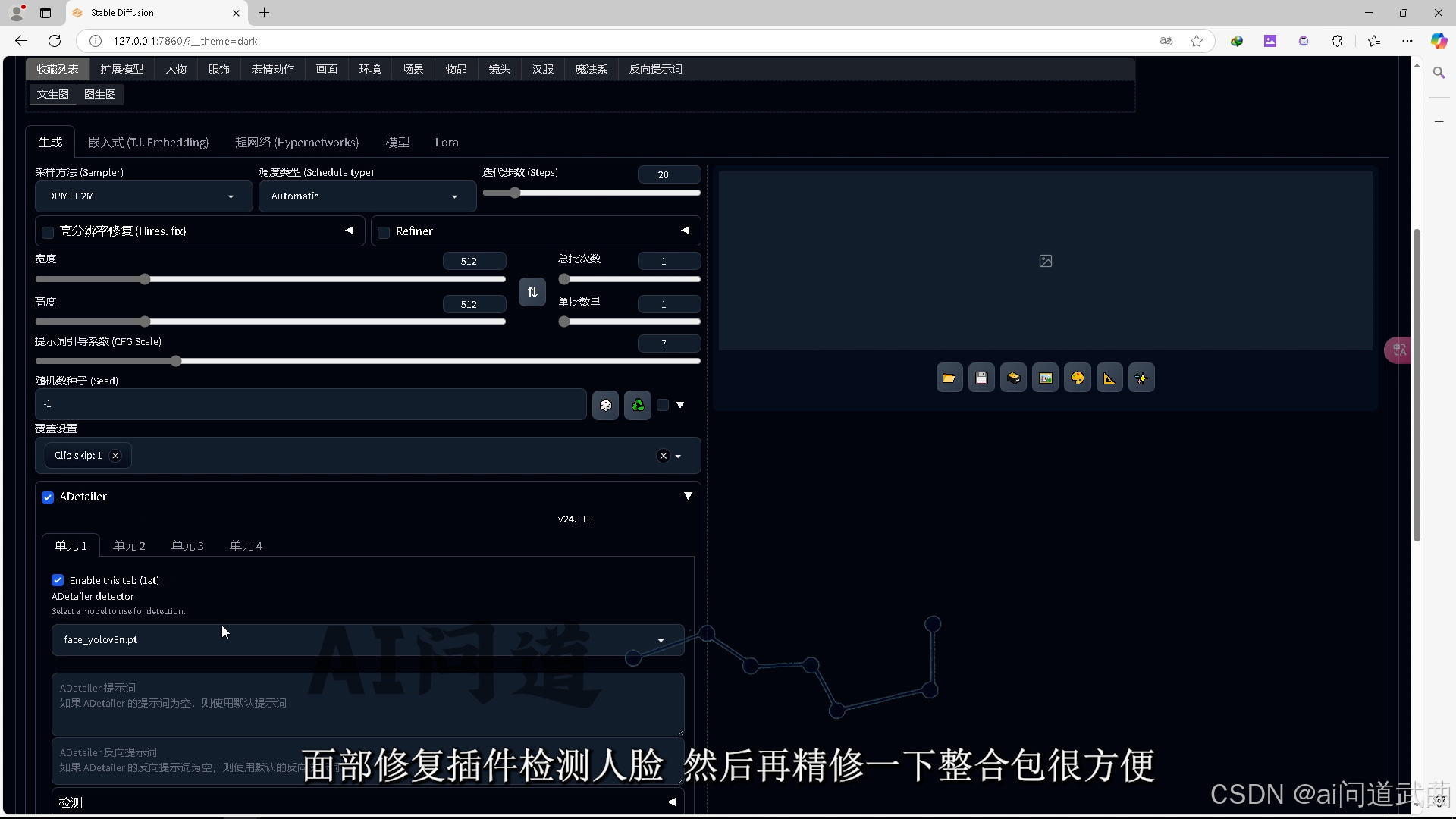
Task: Open the Sampler DPM++ 2M dropdown
Action: (143, 196)
